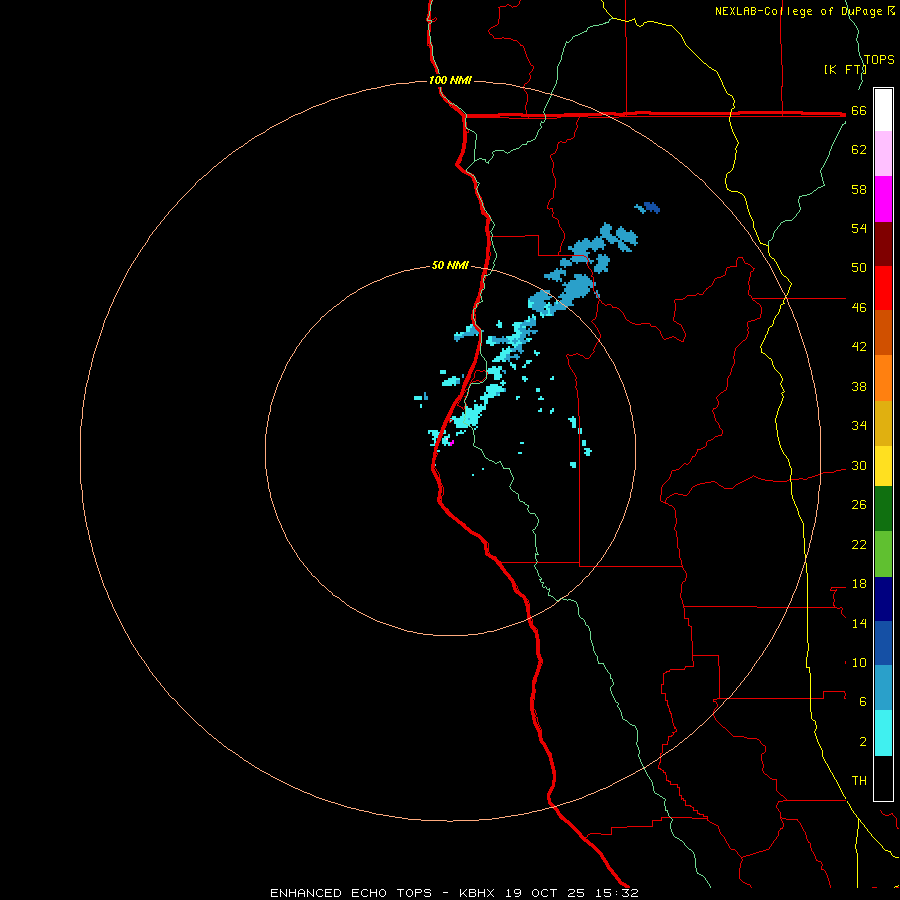
Task: Click the 22 legend scale value
Action: pyautogui.click(x=859, y=545)
